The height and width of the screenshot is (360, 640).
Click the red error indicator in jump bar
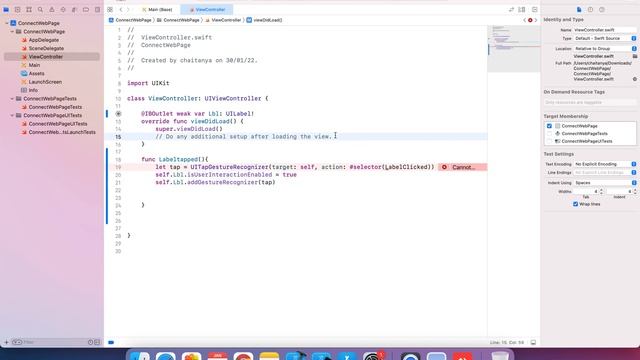[x=530, y=20]
